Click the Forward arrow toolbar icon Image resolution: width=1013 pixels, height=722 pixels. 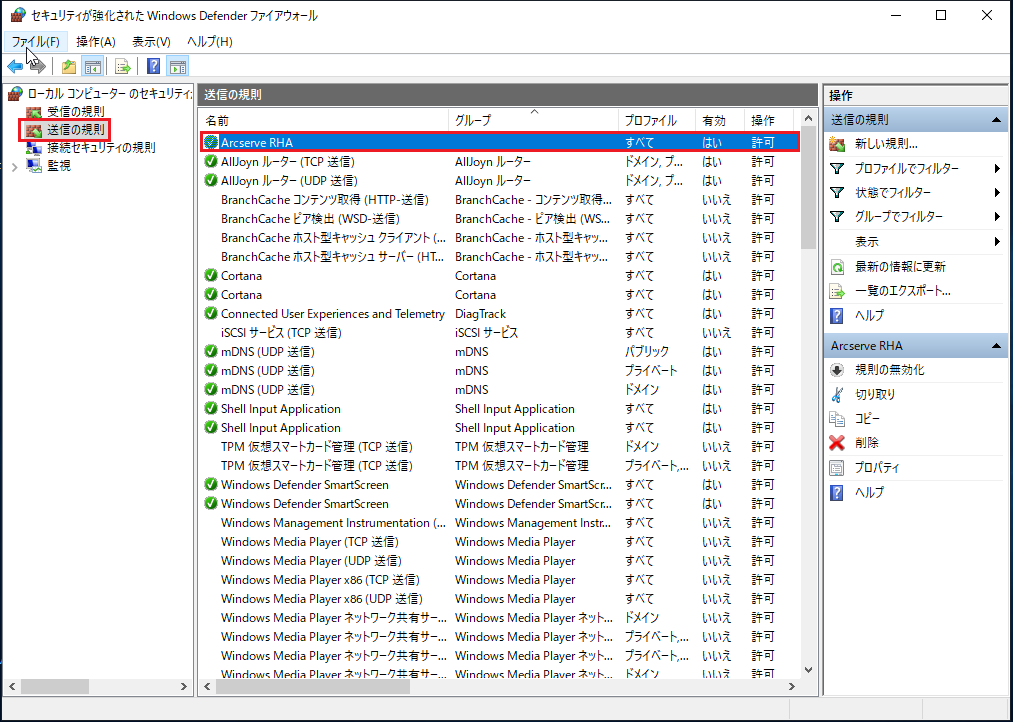point(38,67)
